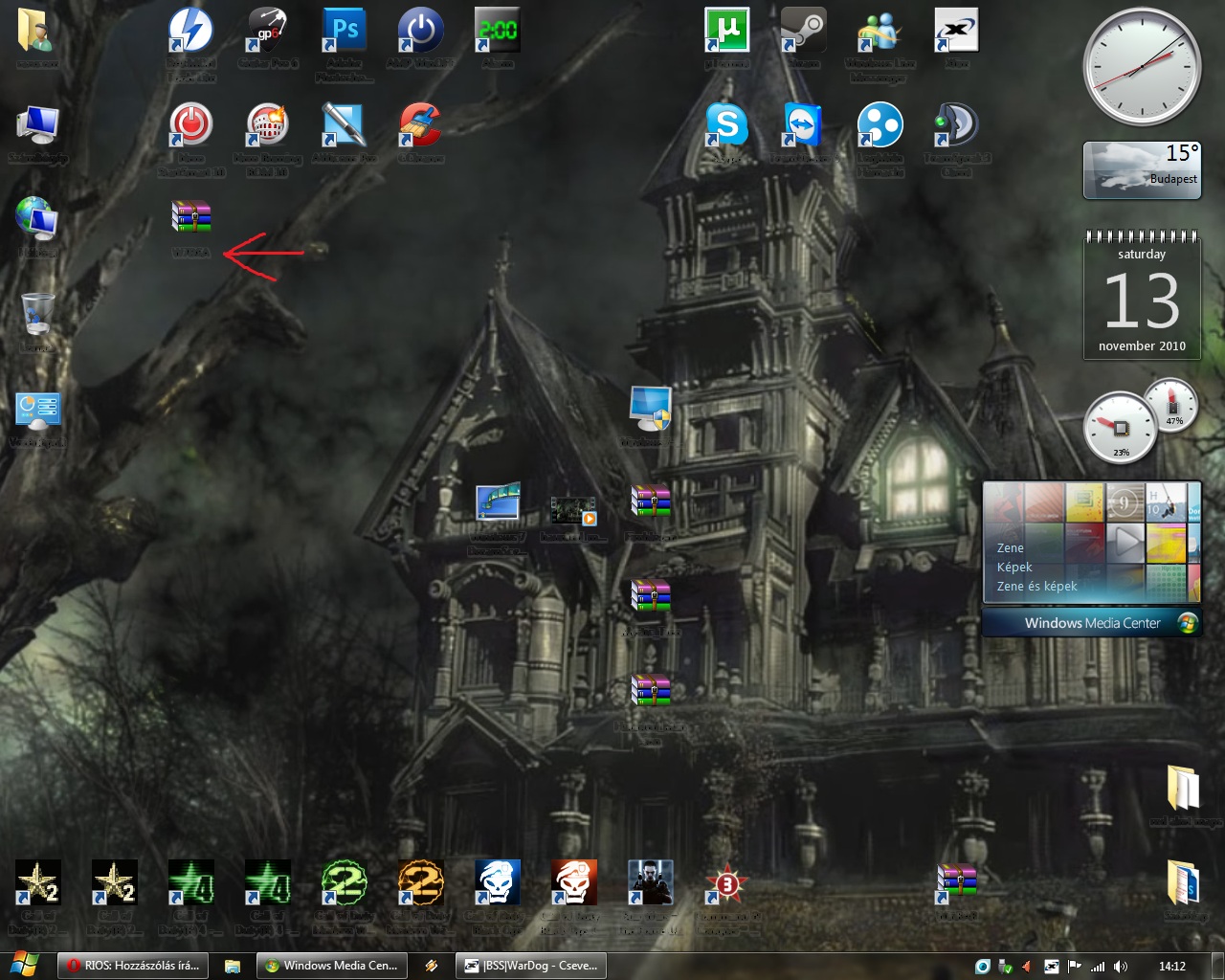Click the CPU meter gadget
This screenshot has height=980, width=1225.
1120,428
